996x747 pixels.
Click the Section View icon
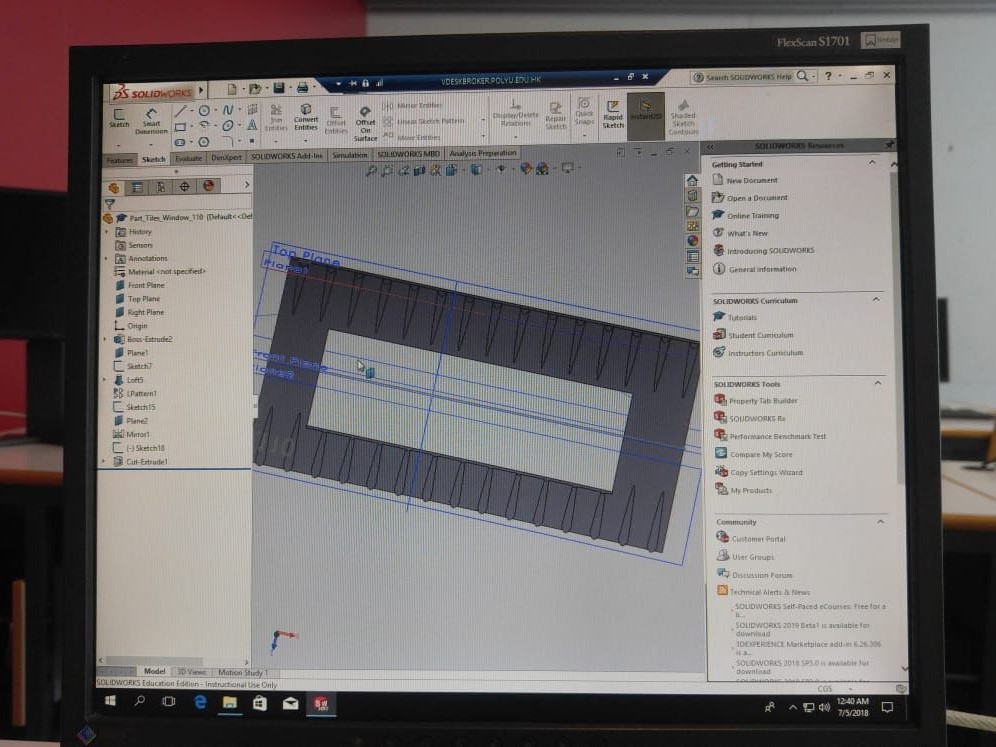pos(419,170)
